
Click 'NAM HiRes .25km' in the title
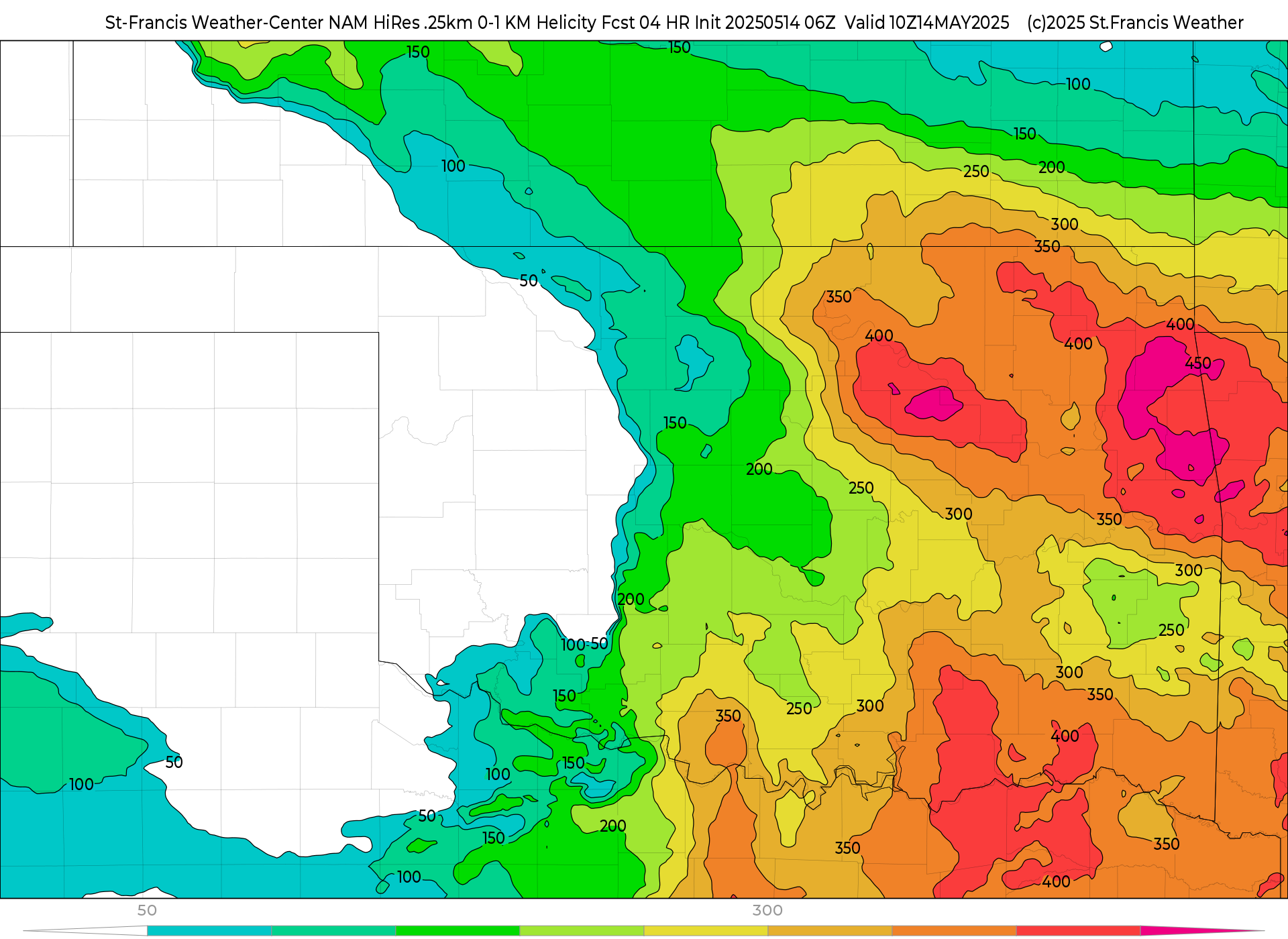tap(400, 23)
